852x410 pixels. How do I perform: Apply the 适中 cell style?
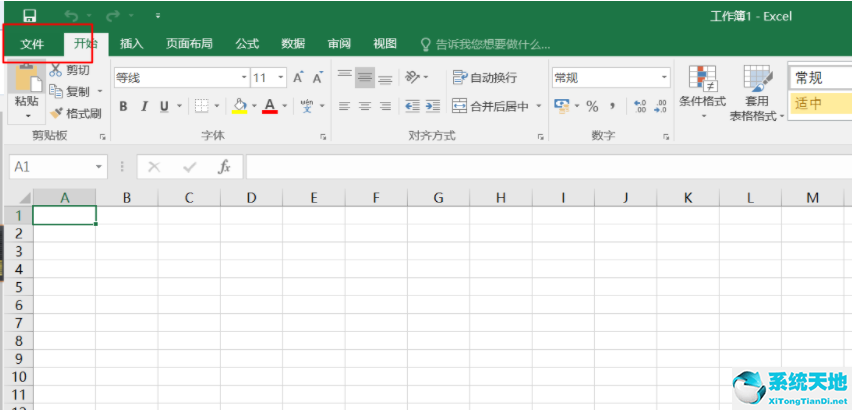tap(820, 103)
